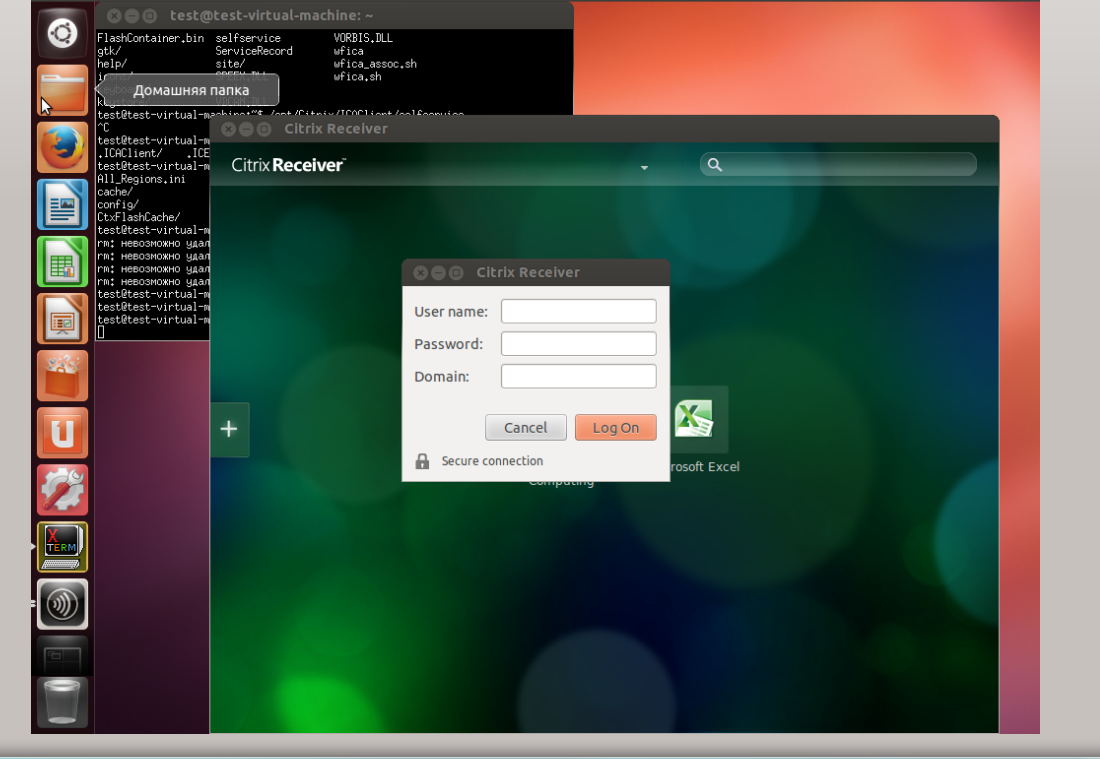Open Ubuntu One launcher icon
1100x759 pixels.
62,433
